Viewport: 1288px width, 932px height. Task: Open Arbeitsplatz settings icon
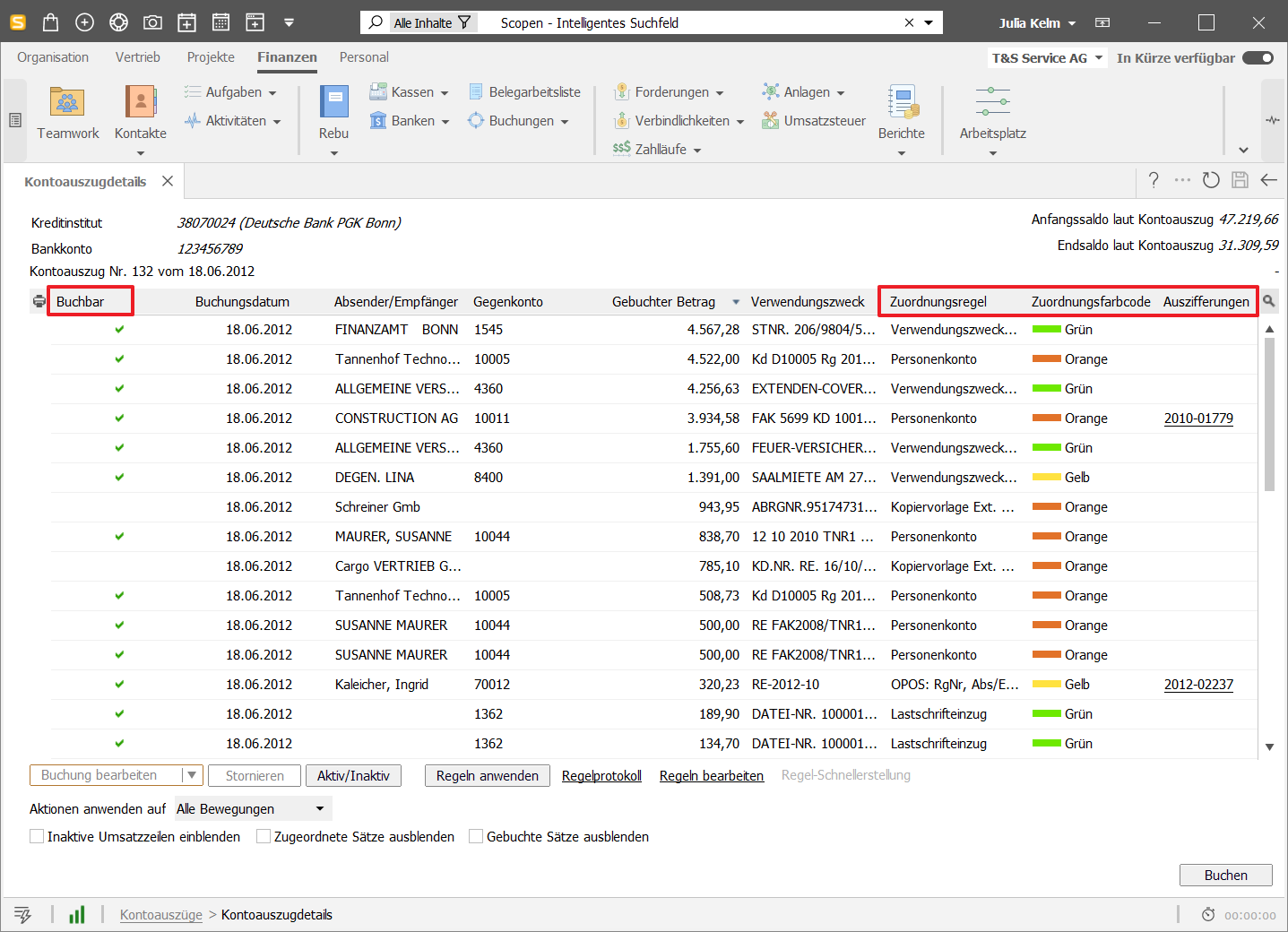[993, 101]
